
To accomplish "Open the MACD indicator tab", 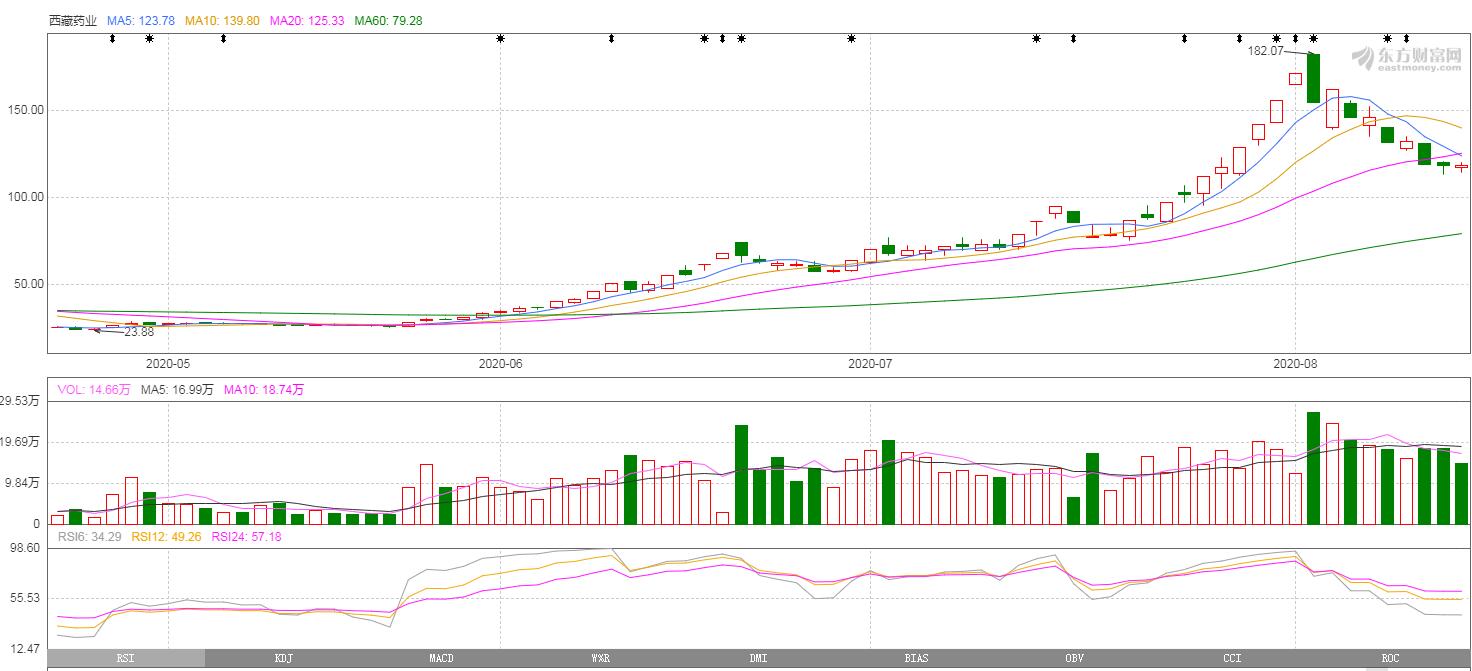I will (x=441, y=658).
